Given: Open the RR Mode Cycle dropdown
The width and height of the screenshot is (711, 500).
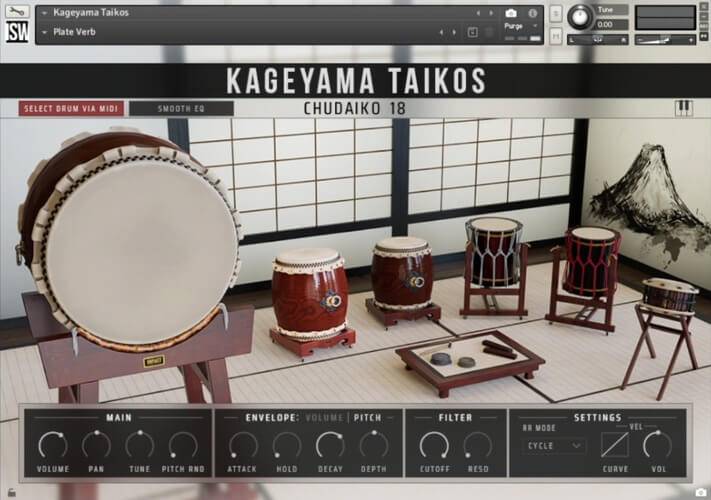Looking at the screenshot, I should pos(554,446).
